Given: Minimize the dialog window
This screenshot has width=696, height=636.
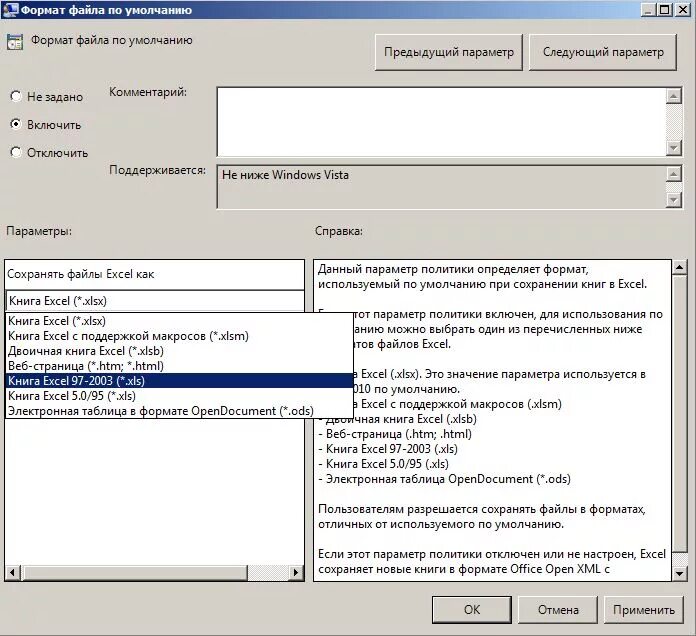Looking at the screenshot, I should (x=649, y=10).
